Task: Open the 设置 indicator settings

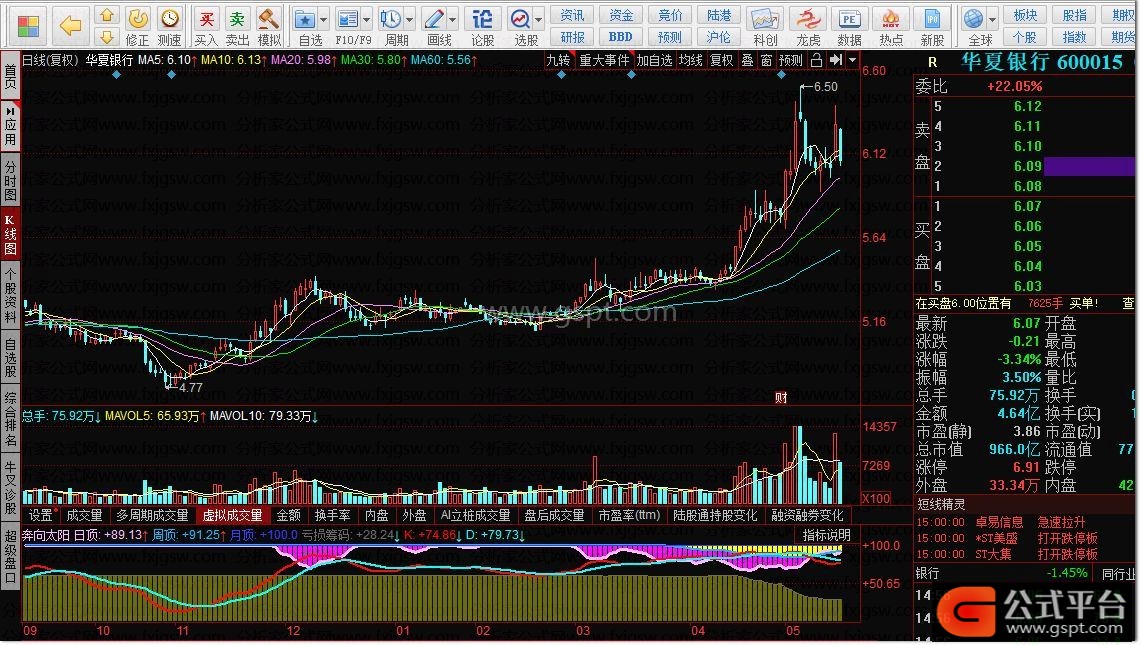Action: [41, 515]
